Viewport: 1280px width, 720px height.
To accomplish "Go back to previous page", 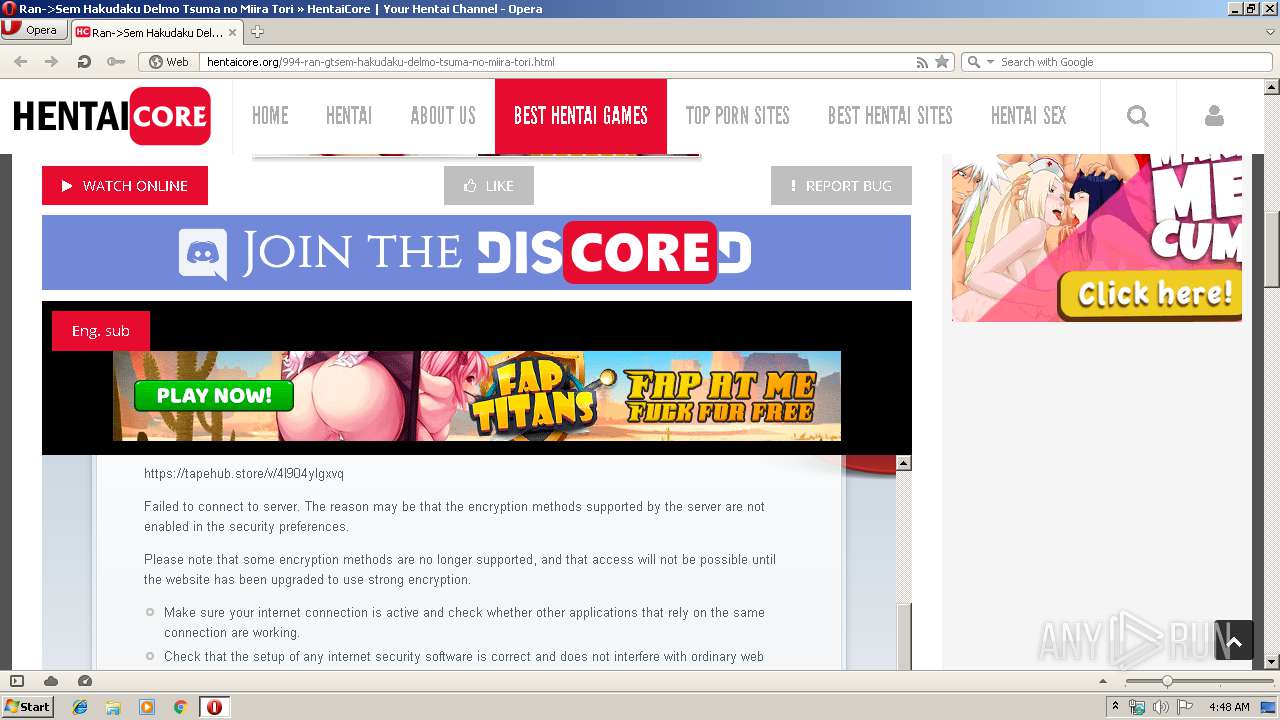I will pos(21,62).
